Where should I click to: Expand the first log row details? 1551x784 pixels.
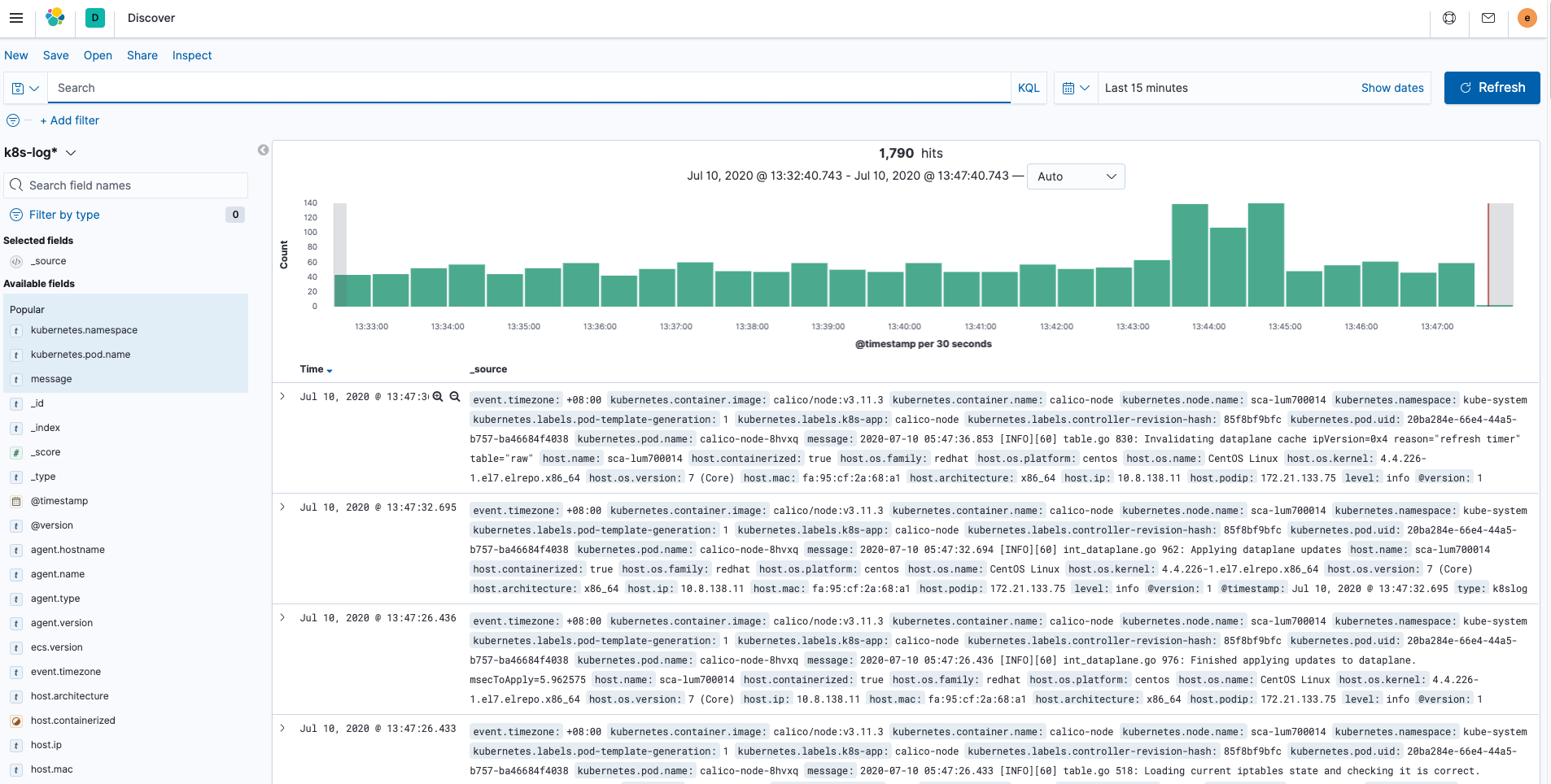282,397
